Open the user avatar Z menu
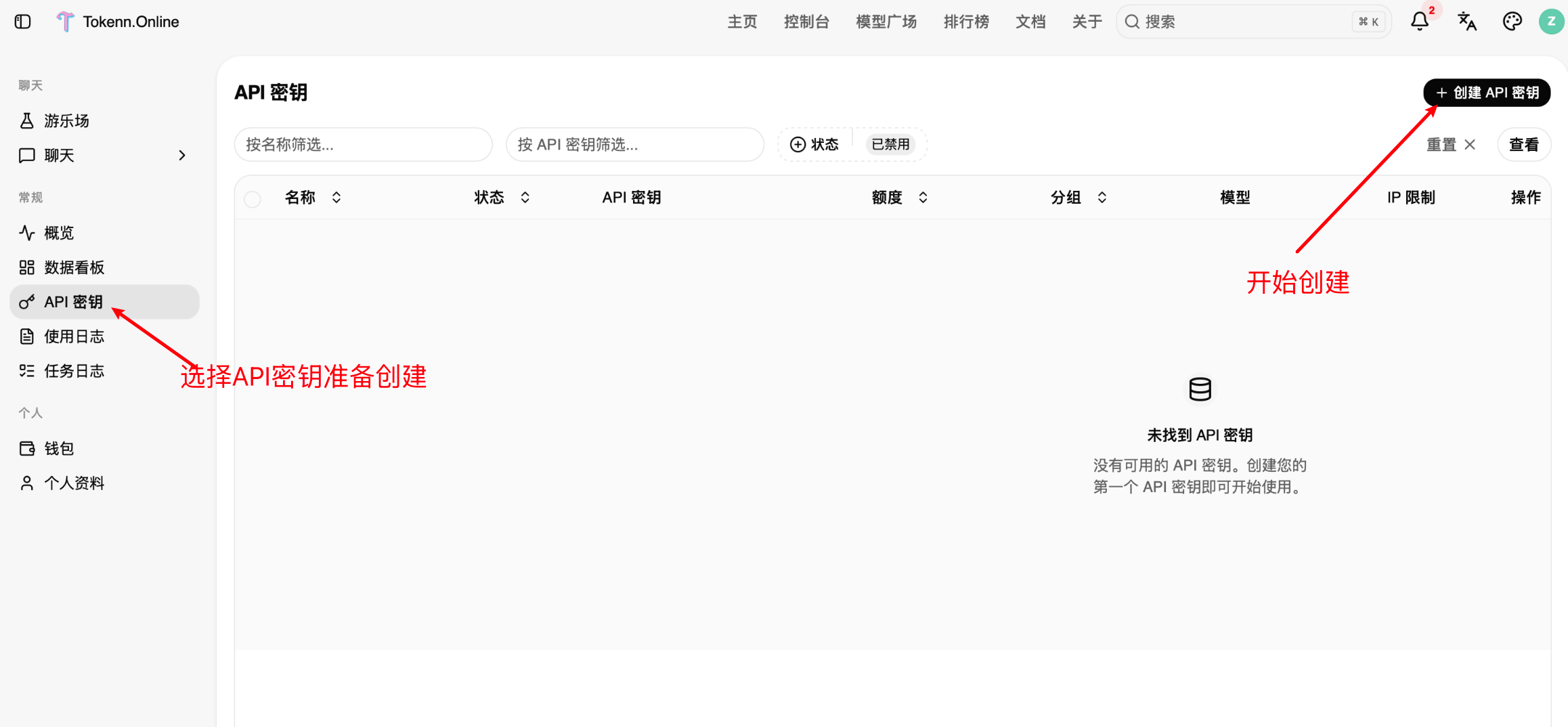This screenshot has height=727, width=1568. [x=1551, y=22]
